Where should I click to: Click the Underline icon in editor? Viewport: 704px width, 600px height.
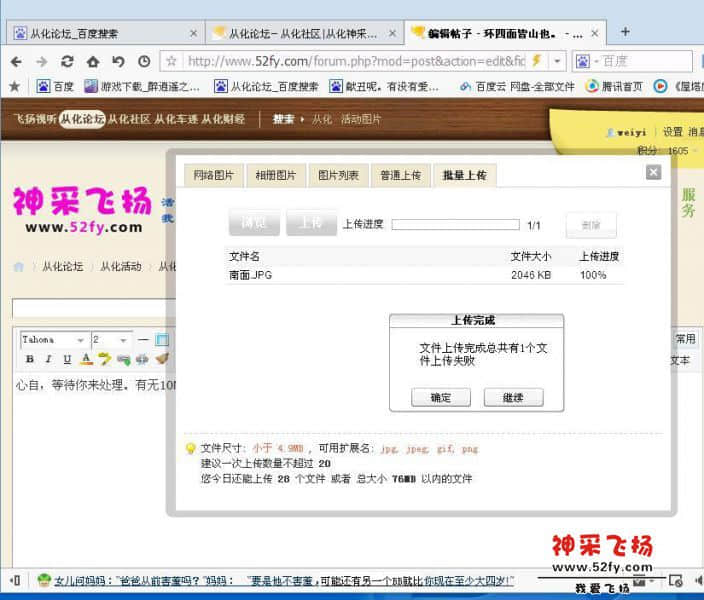pyautogui.click(x=67, y=359)
